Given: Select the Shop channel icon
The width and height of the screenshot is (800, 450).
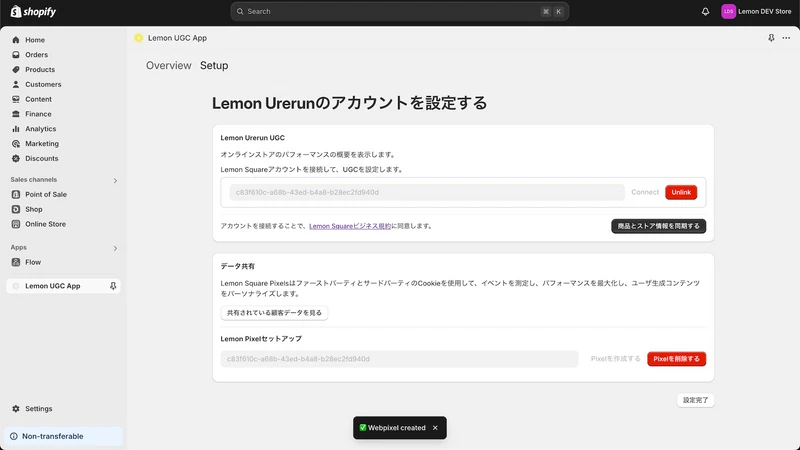Looking at the screenshot, I should coord(16,209).
